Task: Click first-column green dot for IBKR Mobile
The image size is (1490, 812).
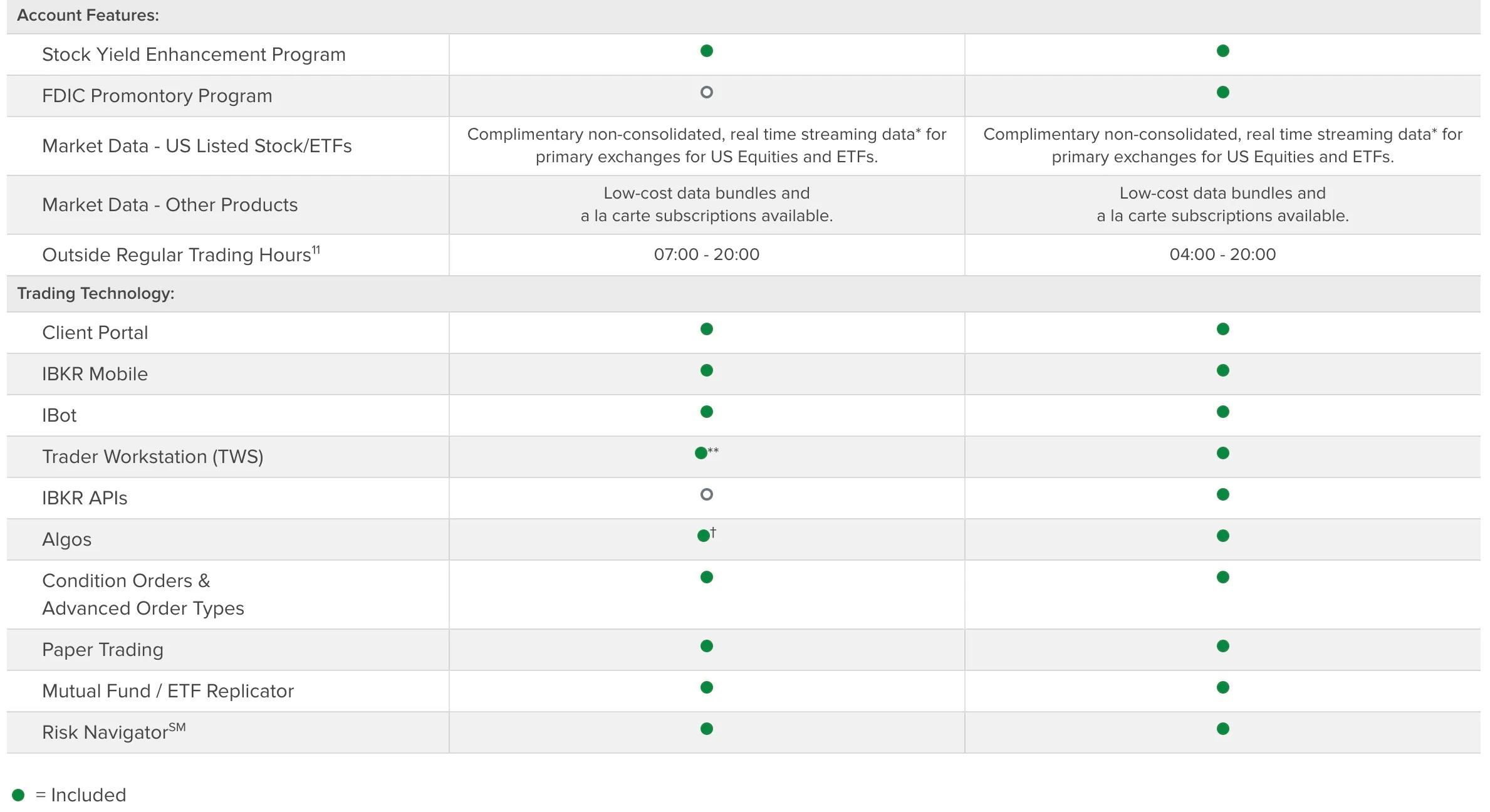Action: 706,370
